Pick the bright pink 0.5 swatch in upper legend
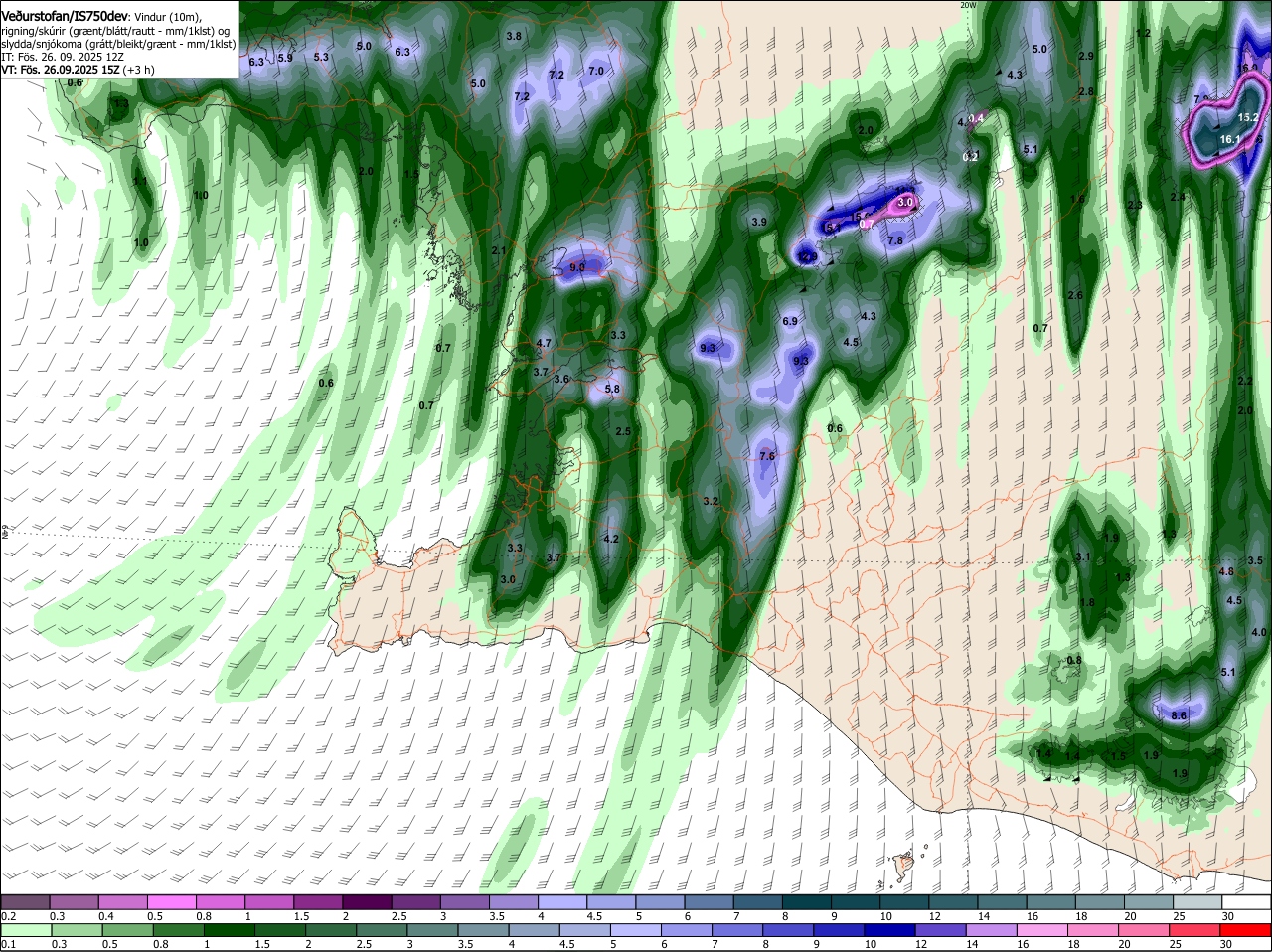The image size is (1272, 952). pos(171,900)
